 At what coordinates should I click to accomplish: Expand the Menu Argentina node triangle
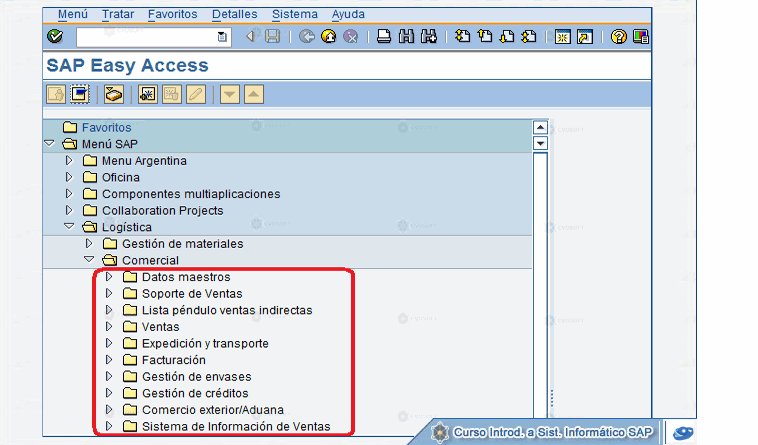pyautogui.click(x=69, y=160)
